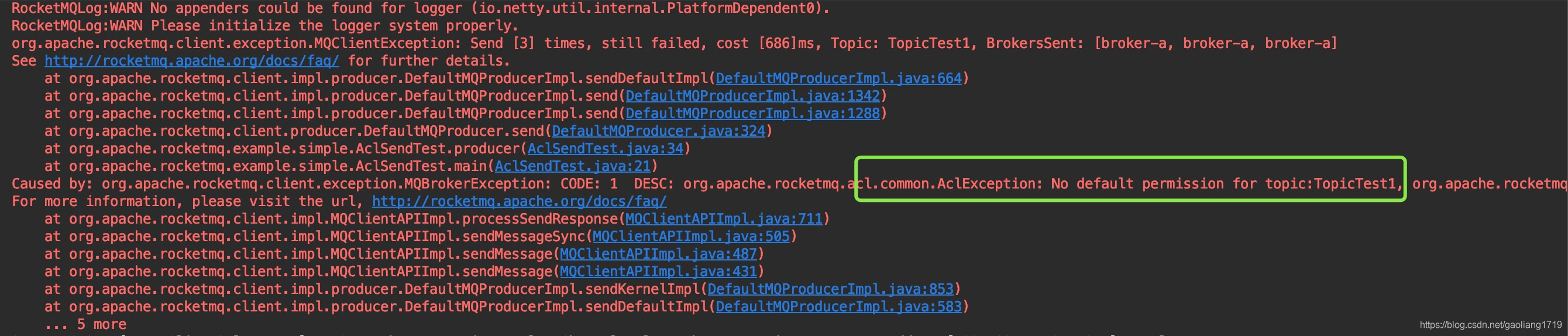Click the MQClientAPIImpl.java:487 link
The width and height of the screenshot is (1568, 336).
tap(658, 255)
